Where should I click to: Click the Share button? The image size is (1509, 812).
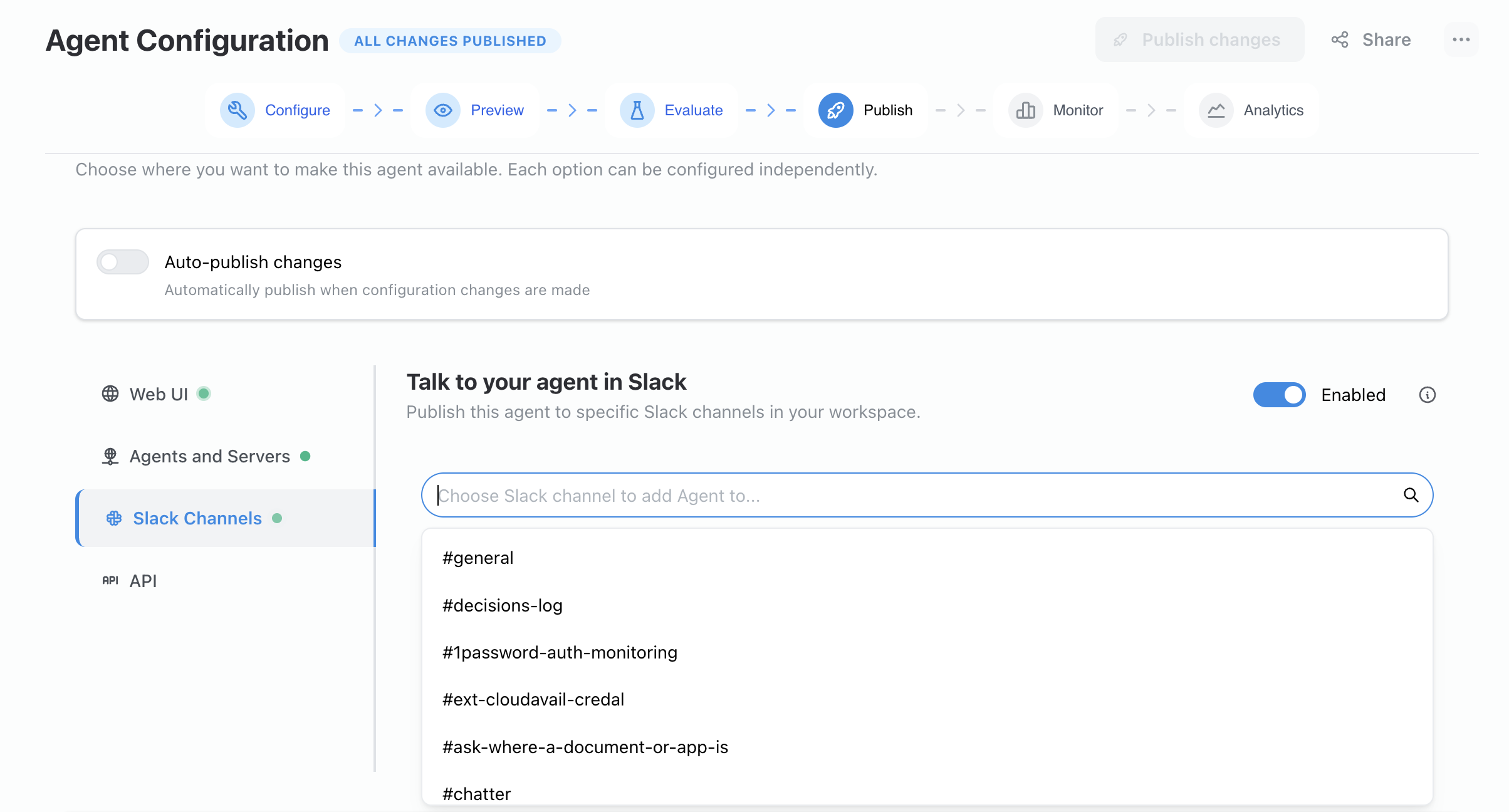[x=1371, y=39]
